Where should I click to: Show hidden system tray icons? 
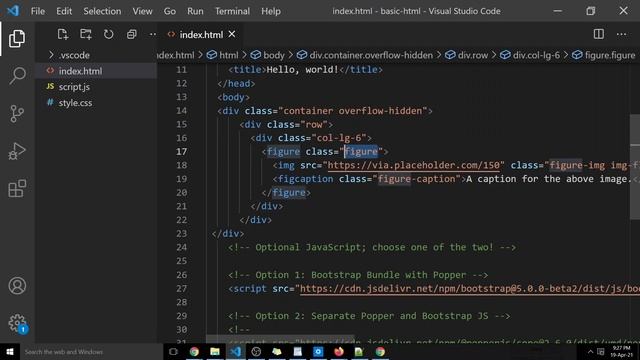[590, 351]
